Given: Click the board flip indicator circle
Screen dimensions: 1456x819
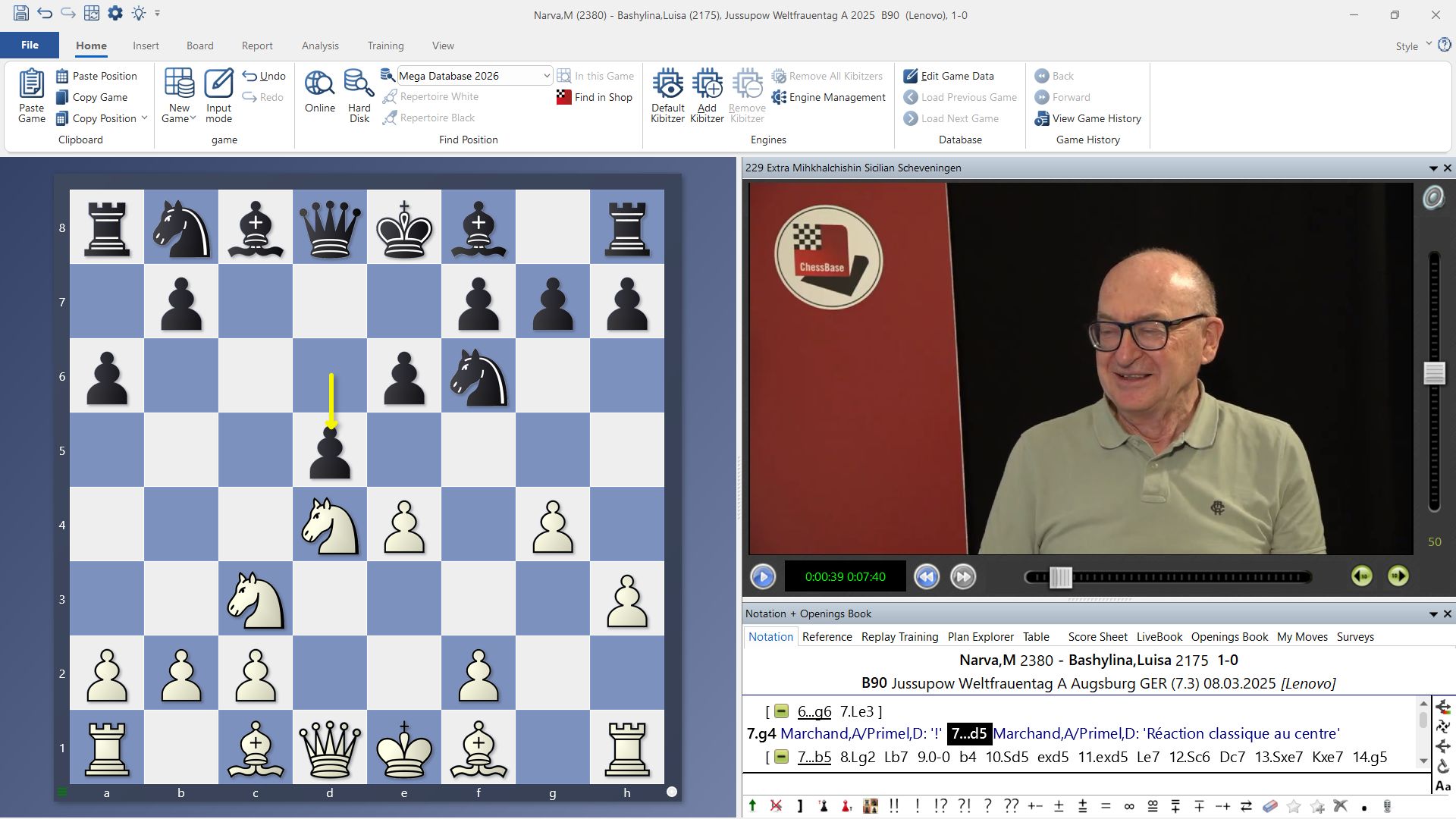Looking at the screenshot, I should 671,792.
